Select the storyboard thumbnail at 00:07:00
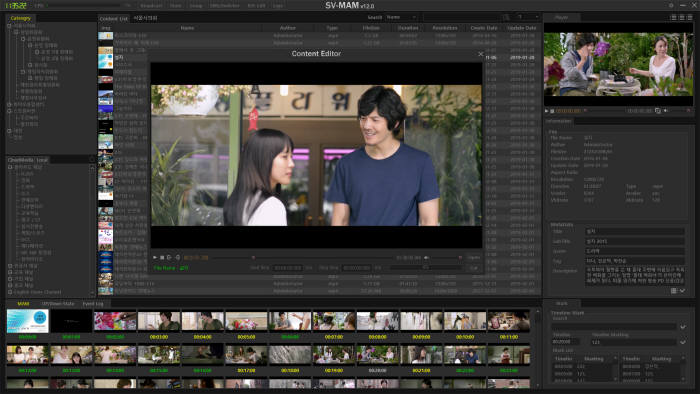The image size is (700, 394). (x=333, y=321)
